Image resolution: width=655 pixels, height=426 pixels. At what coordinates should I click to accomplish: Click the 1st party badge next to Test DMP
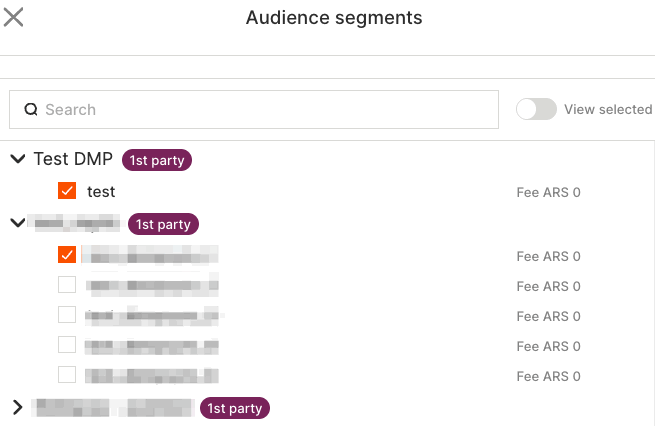click(157, 160)
